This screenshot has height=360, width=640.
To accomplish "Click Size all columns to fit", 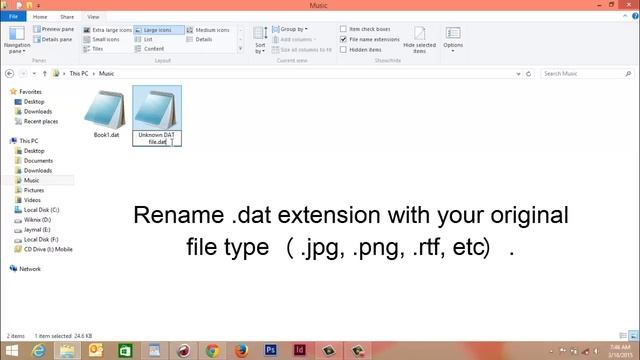I will pos(302,50).
